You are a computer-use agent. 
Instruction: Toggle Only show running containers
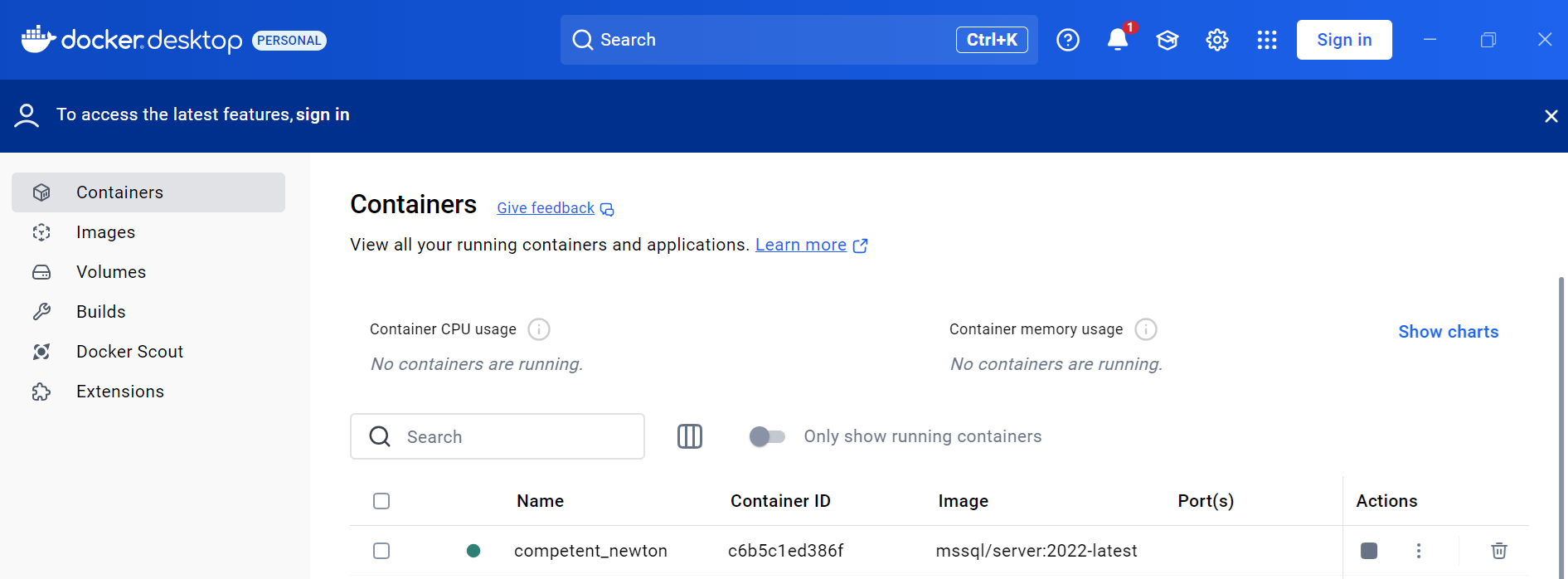[x=767, y=436]
